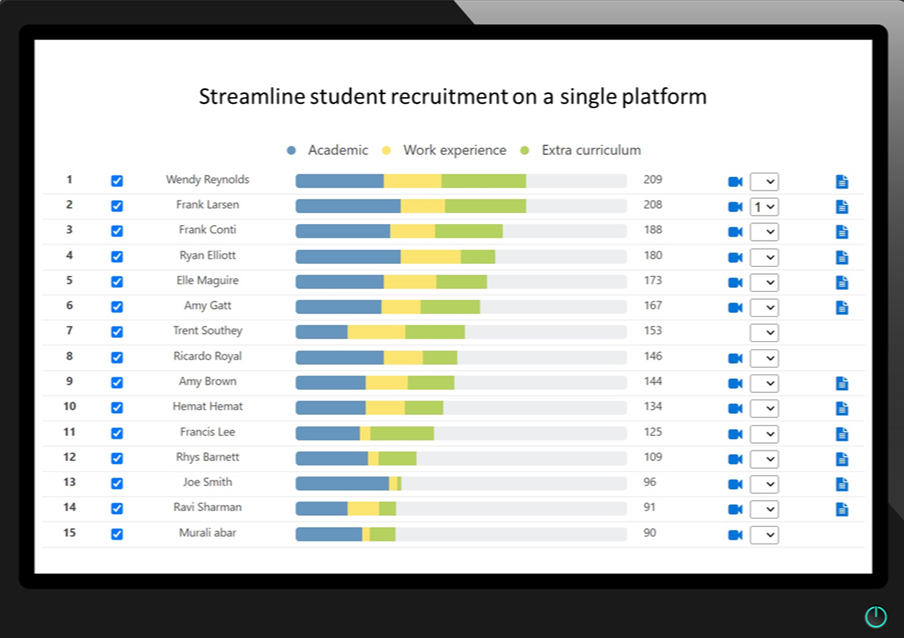Expand the dropdown for Trent Southey
Image resolution: width=904 pixels, height=638 pixels.
click(x=764, y=333)
